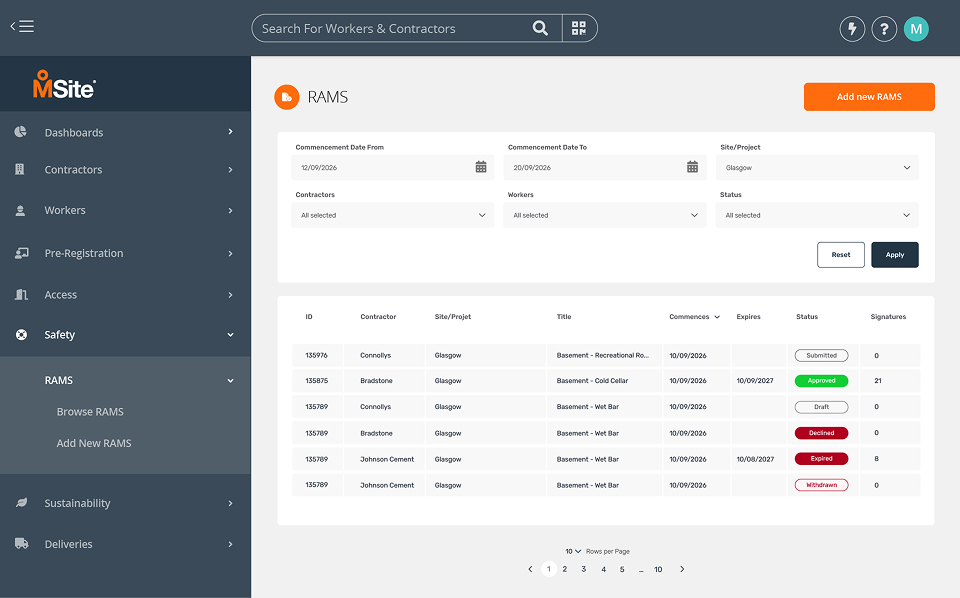
Task: Click the MSite logo
Action: (64, 84)
